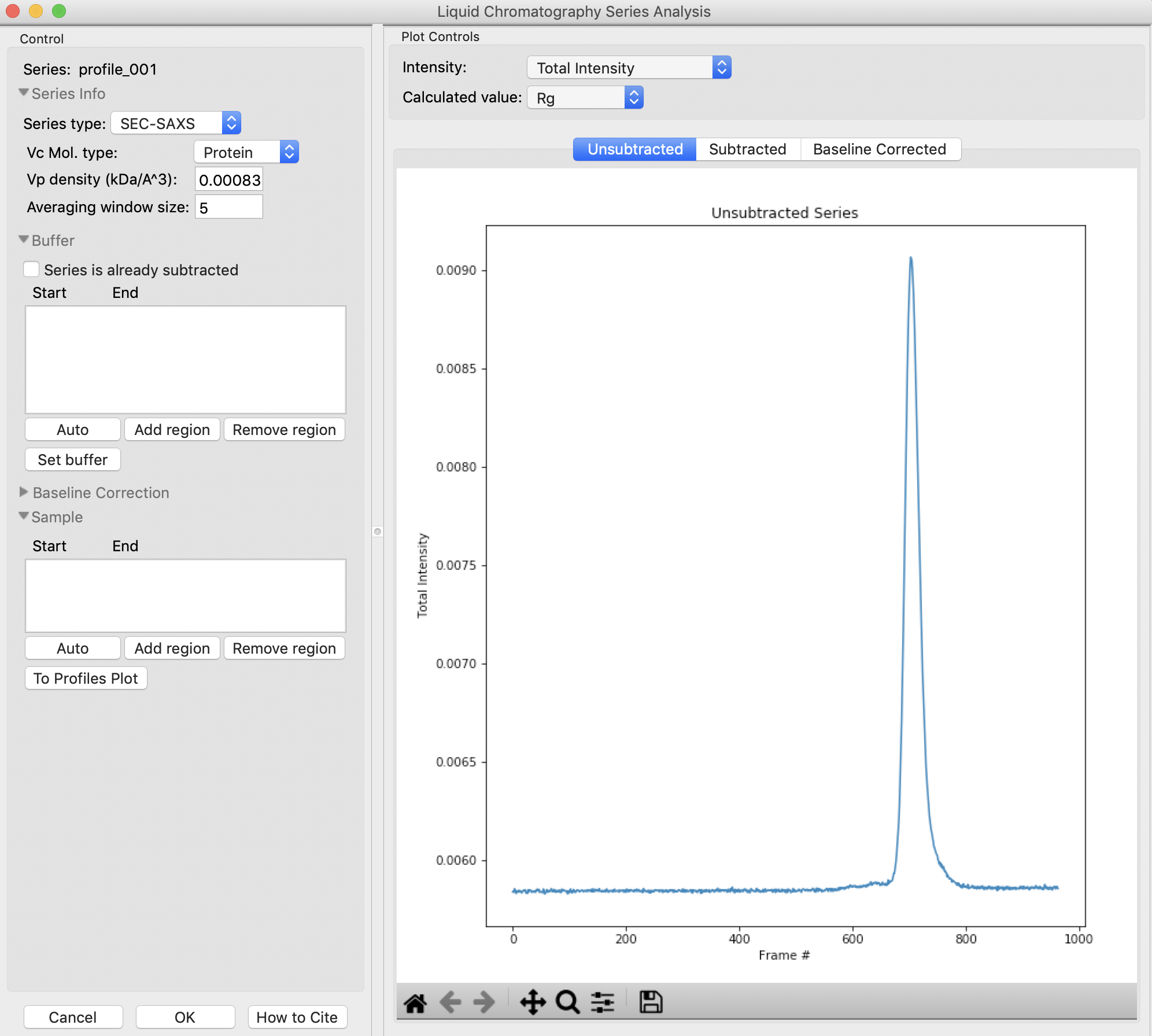Click the '200' x-axis tick label

click(x=626, y=939)
